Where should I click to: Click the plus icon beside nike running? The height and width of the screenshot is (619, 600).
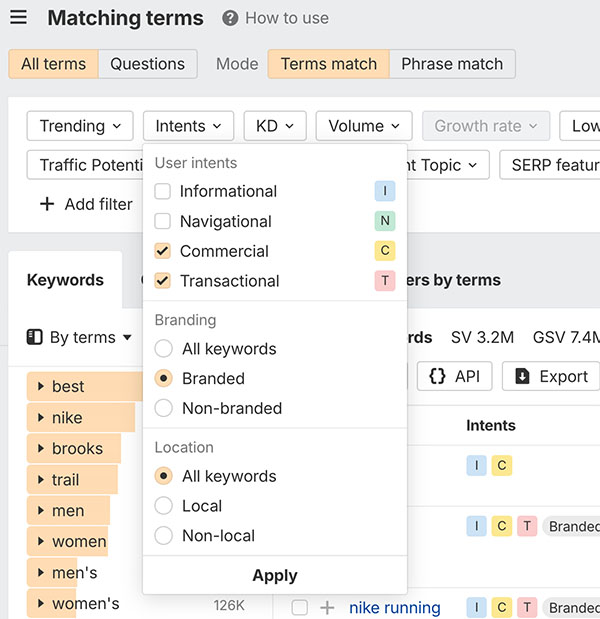click(x=327, y=608)
